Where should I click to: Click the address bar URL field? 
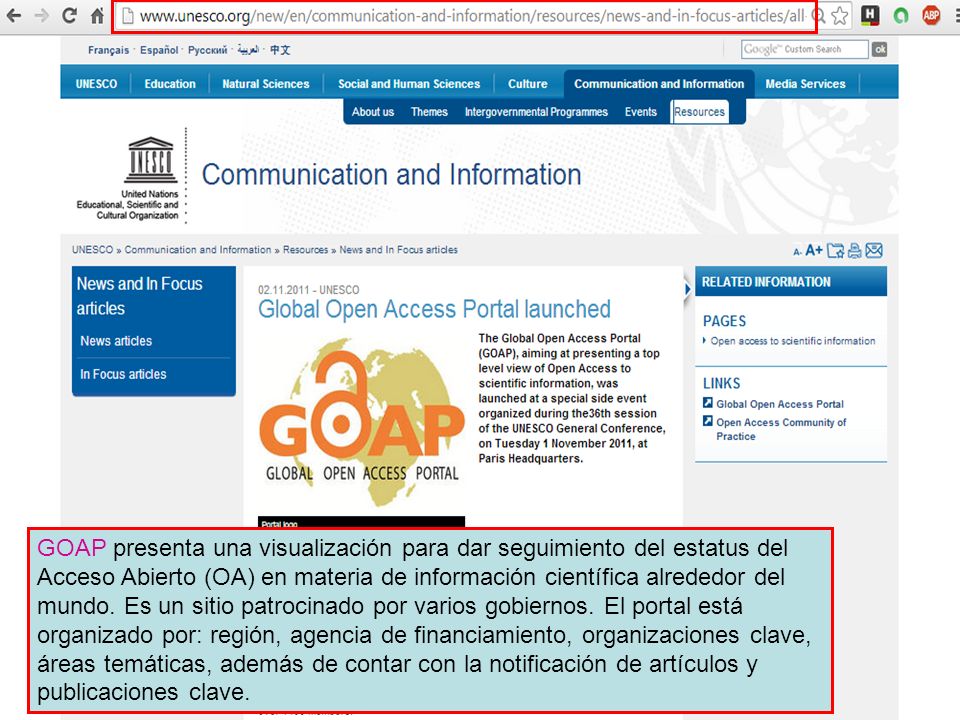point(465,16)
